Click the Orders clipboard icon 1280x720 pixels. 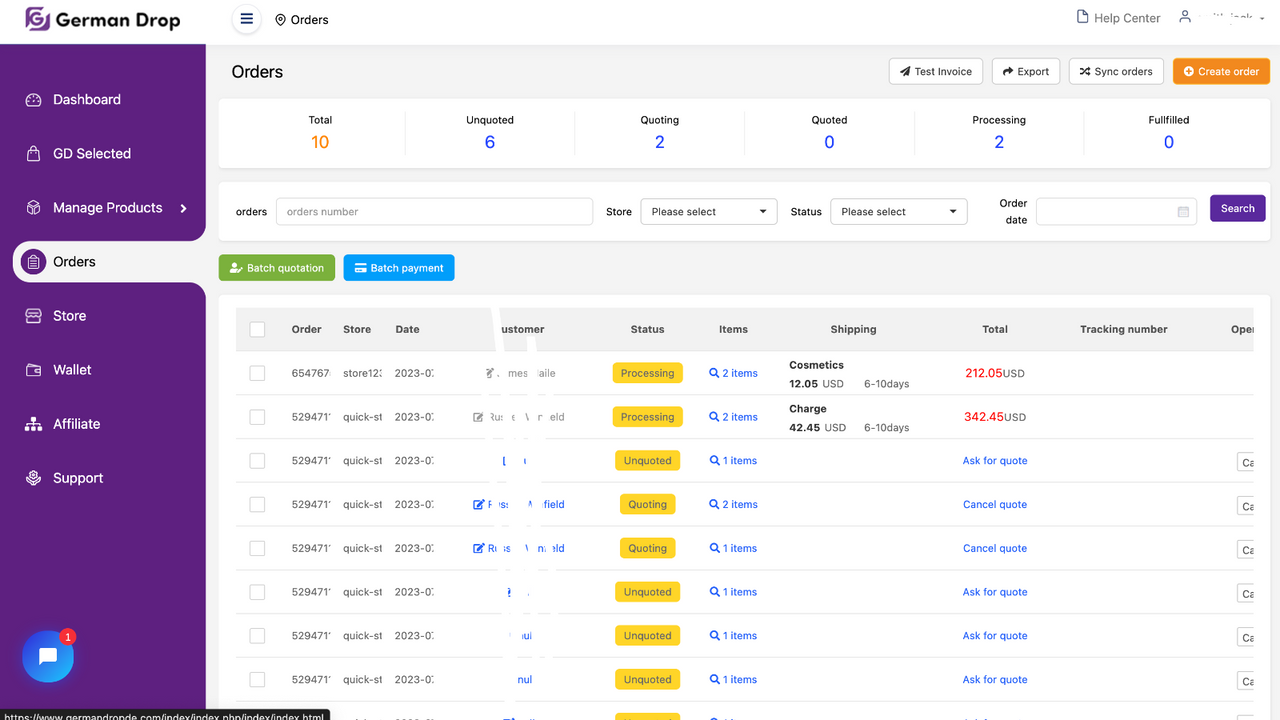(33, 262)
